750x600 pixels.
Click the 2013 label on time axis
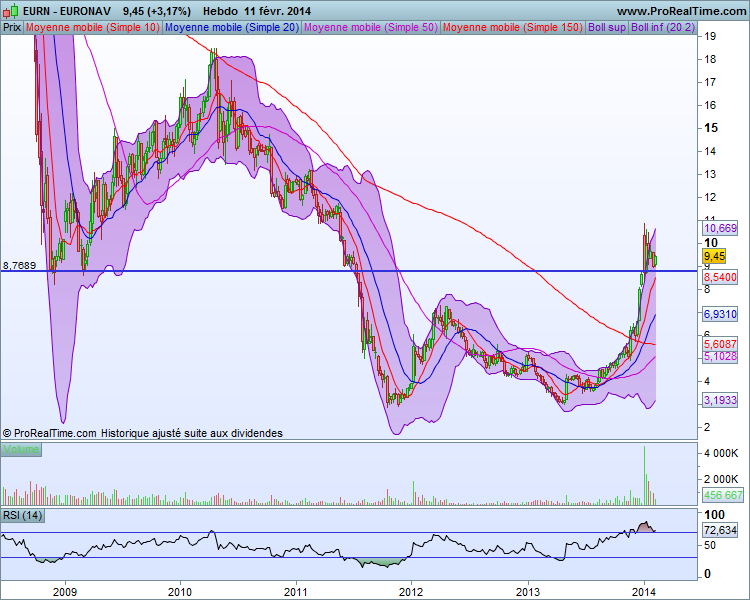point(528,592)
